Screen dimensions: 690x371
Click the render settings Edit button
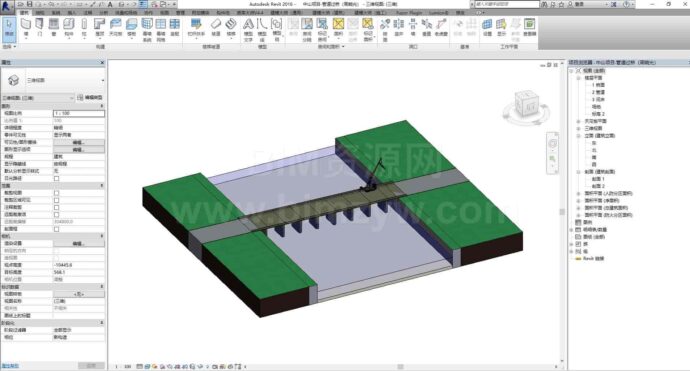(79, 243)
